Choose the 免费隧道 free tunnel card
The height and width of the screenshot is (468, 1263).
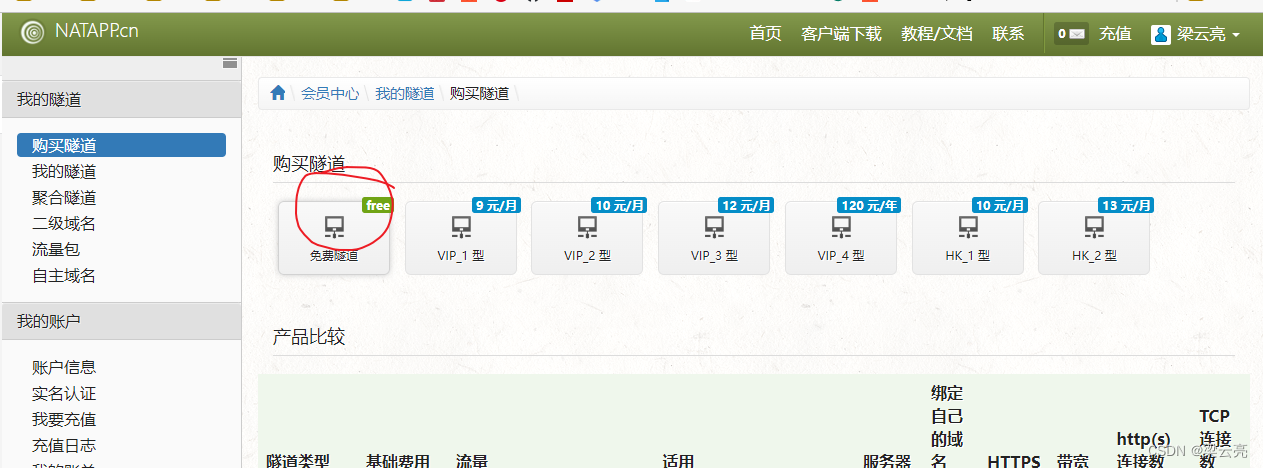pos(334,238)
